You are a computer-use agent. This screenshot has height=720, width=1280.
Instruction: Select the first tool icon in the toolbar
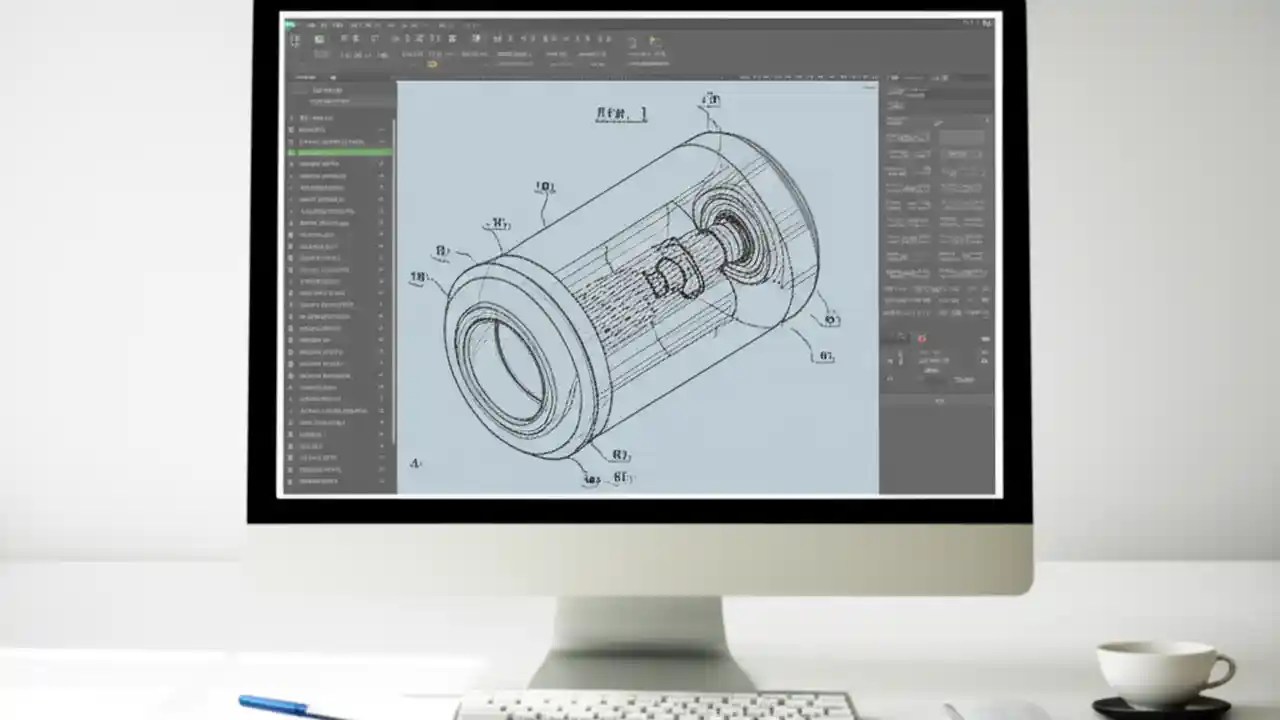click(x=297, y=40)
